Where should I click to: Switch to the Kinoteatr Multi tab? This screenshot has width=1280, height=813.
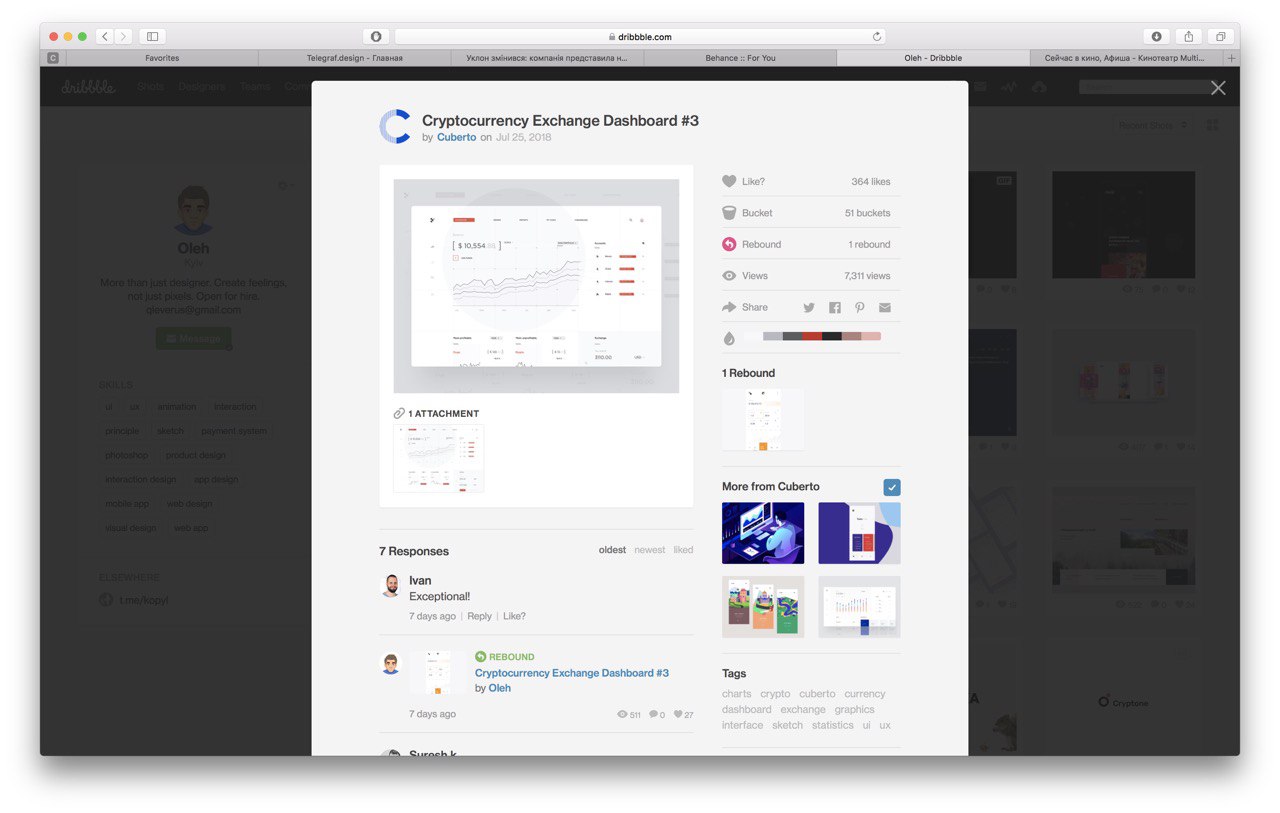point(1127,58)
